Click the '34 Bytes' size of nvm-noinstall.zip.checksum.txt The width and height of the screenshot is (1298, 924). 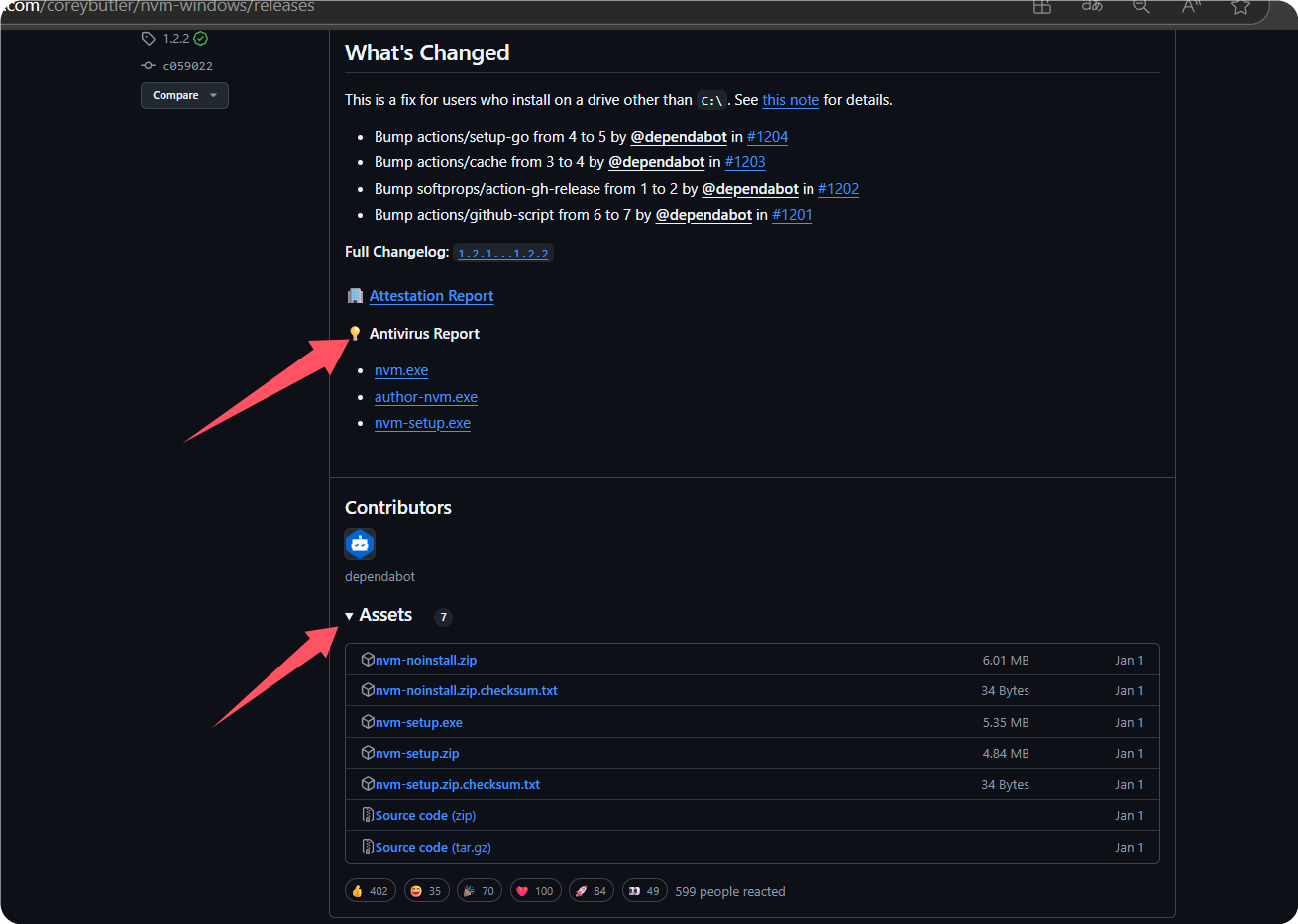tap(1006, 690)
